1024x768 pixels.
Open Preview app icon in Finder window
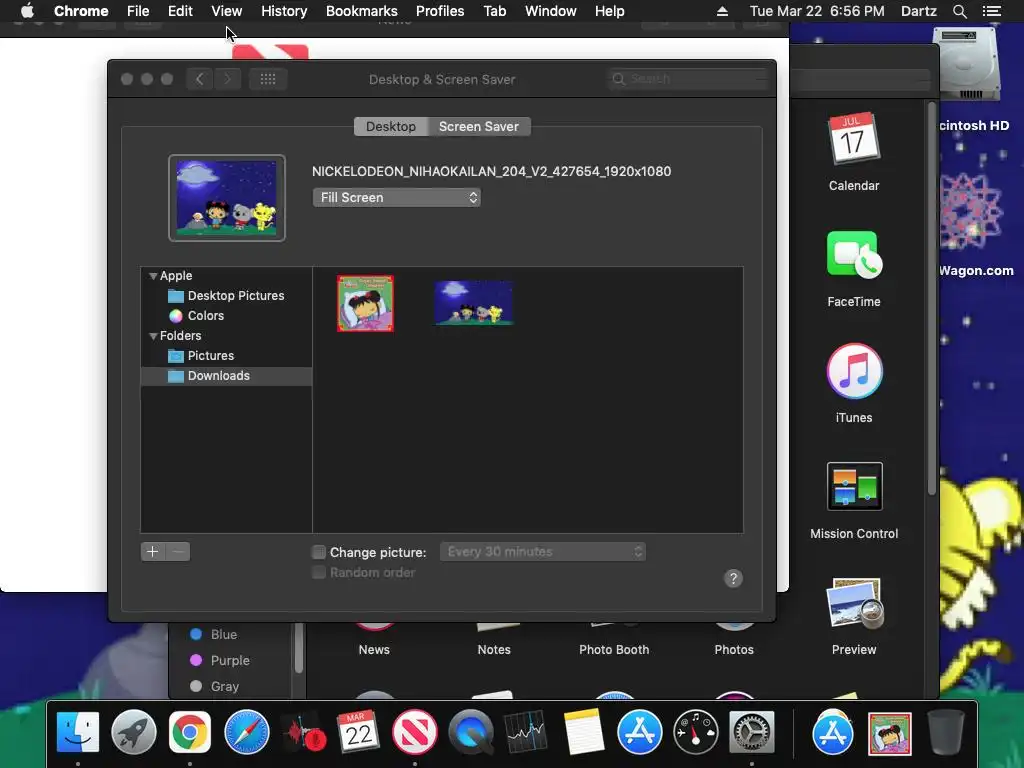pyautogui.click(x=854, y=602)
